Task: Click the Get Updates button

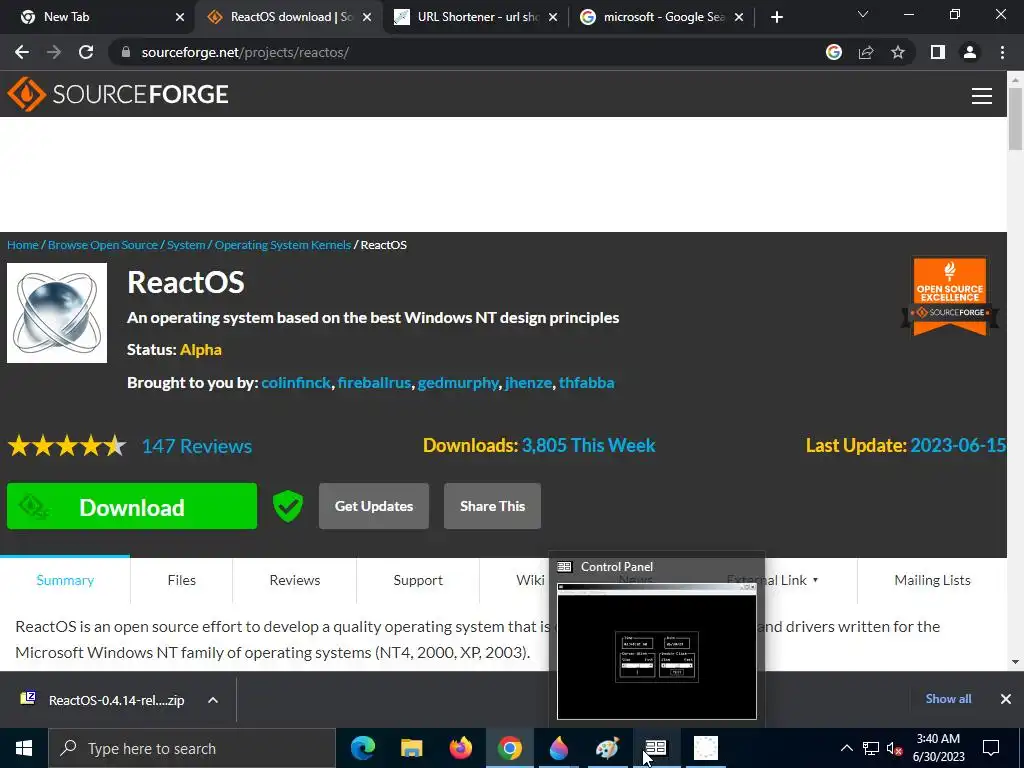Action: pyautogui.click(x=374, y=506)
